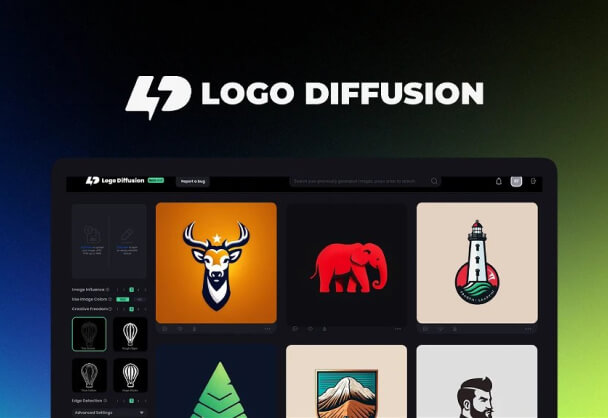
Task: Click the info icon beside Image Influence
Action: click(107, 290)
